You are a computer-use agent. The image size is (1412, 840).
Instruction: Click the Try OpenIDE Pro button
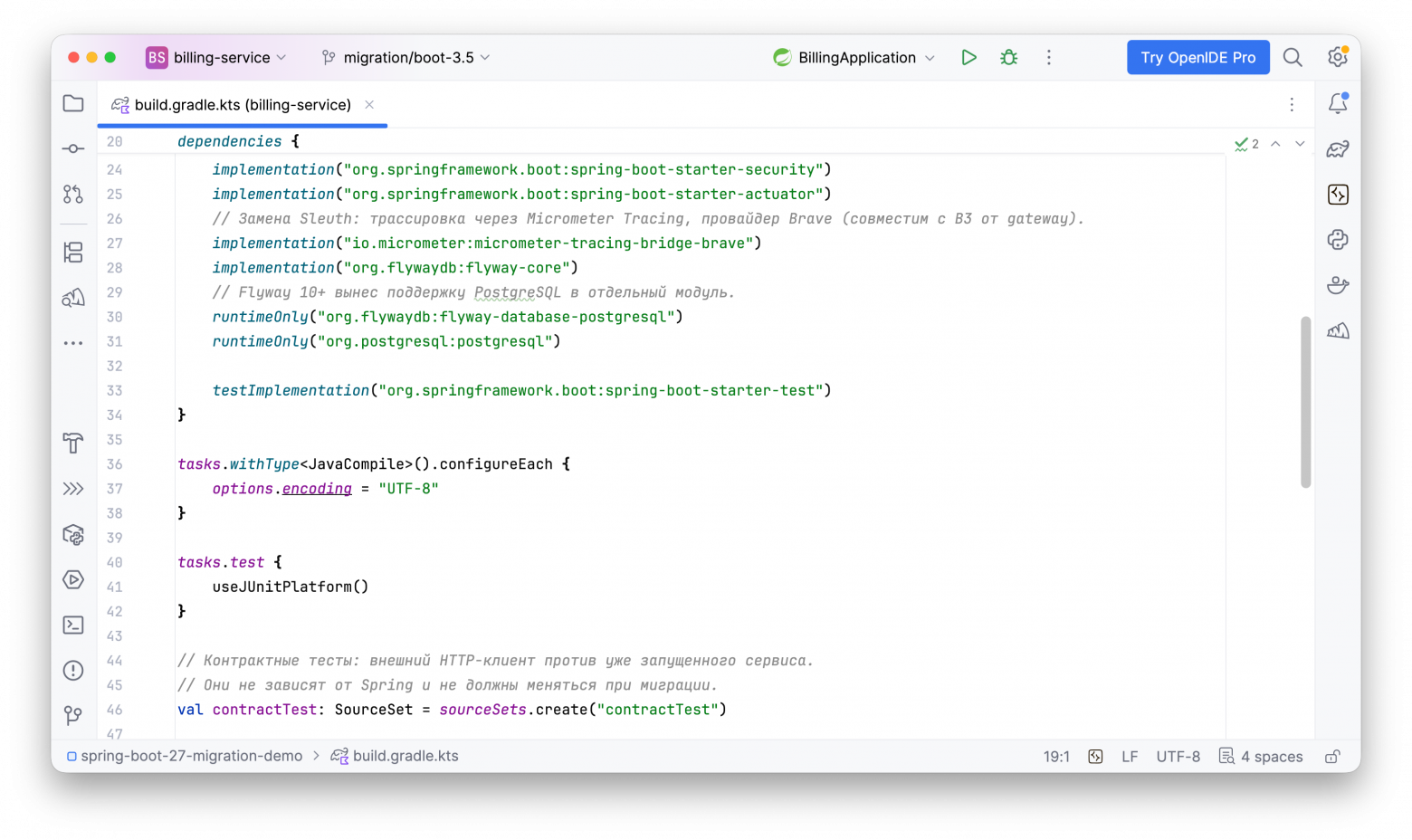tap(1197, 57)
